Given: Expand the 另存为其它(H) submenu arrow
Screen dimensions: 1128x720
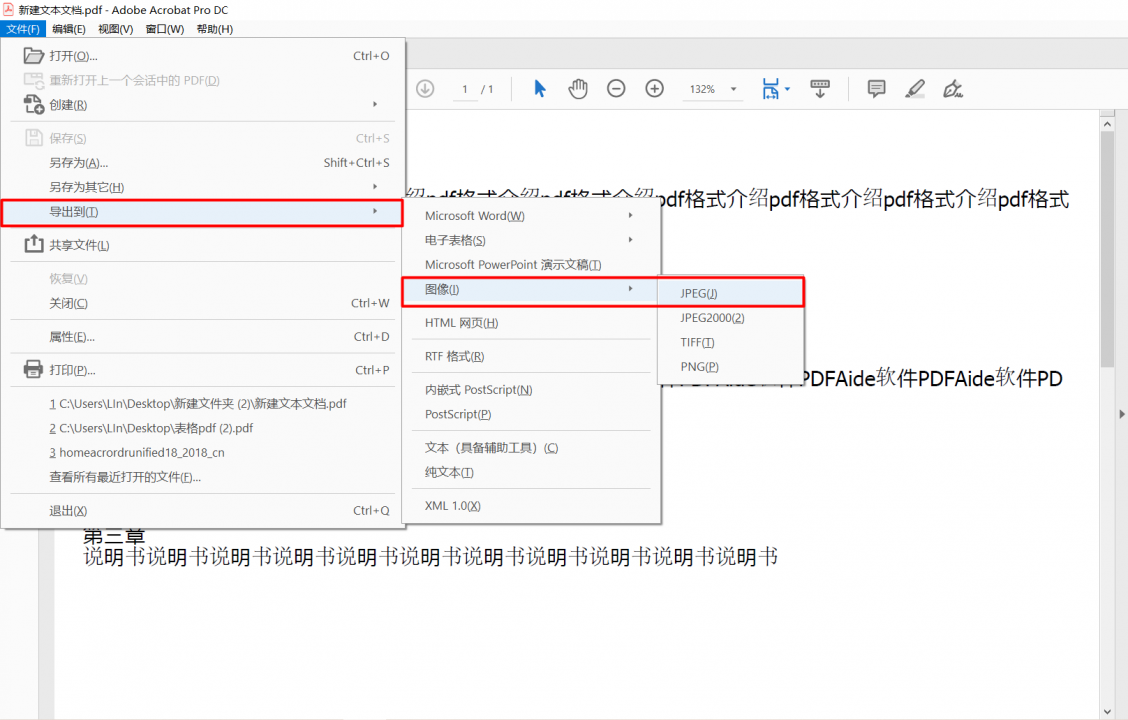Looking at the screenshot, I should pos(375,186).
